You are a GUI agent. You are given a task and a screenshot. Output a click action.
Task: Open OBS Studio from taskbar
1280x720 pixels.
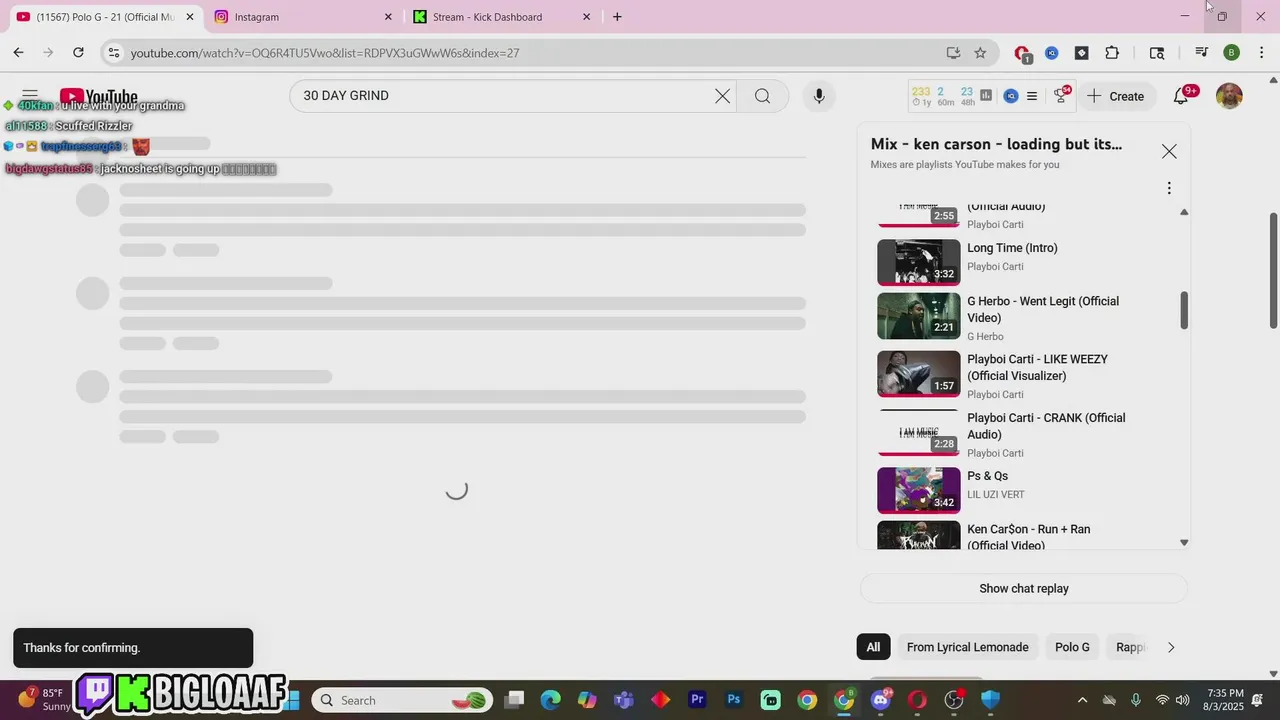point(954,700)
